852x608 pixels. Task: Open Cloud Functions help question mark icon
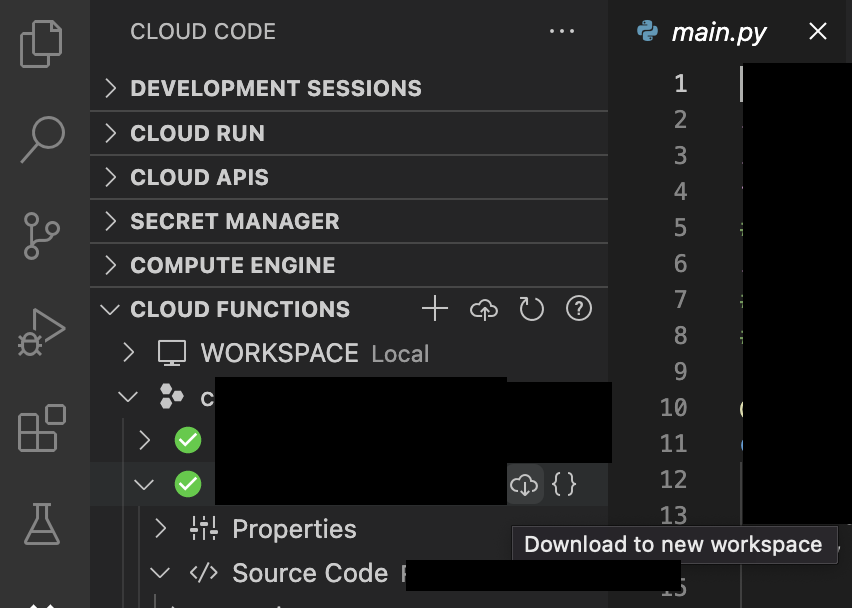click(x=578, y=309)
